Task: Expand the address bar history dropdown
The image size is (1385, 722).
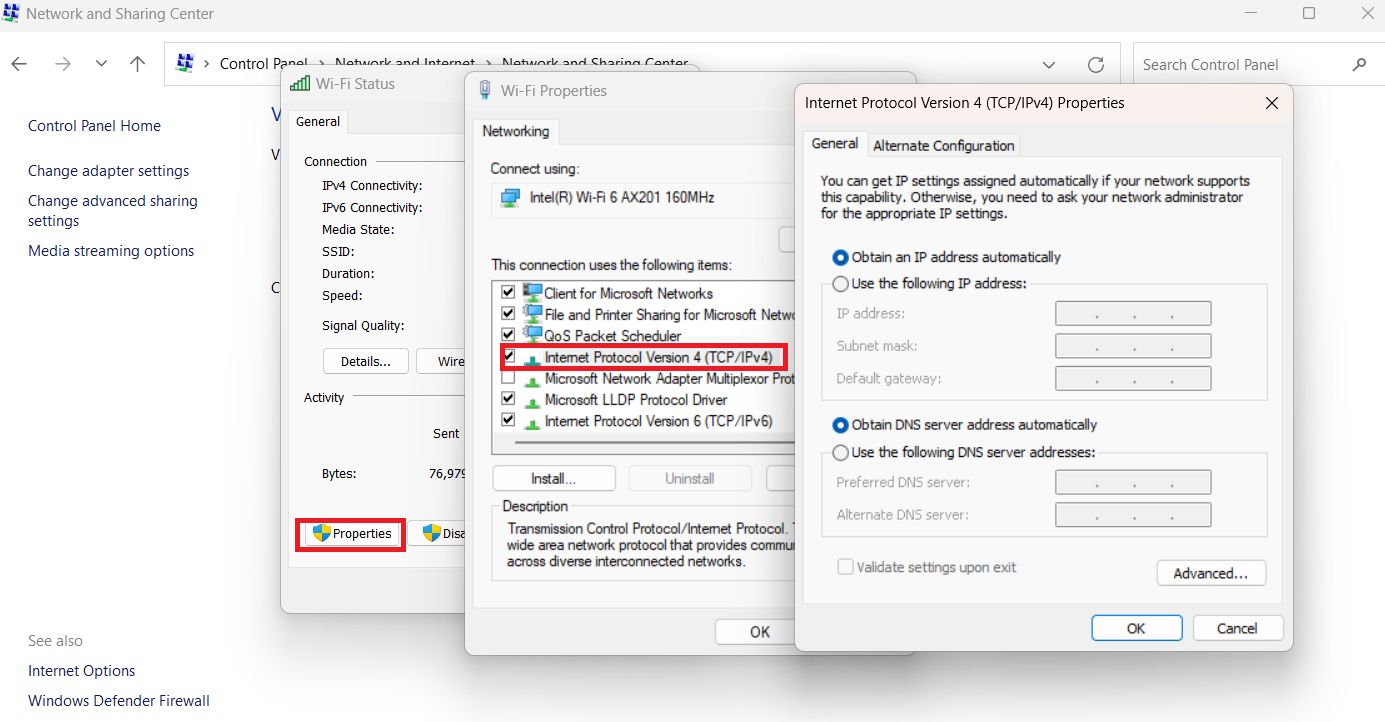Action: 1049,64
